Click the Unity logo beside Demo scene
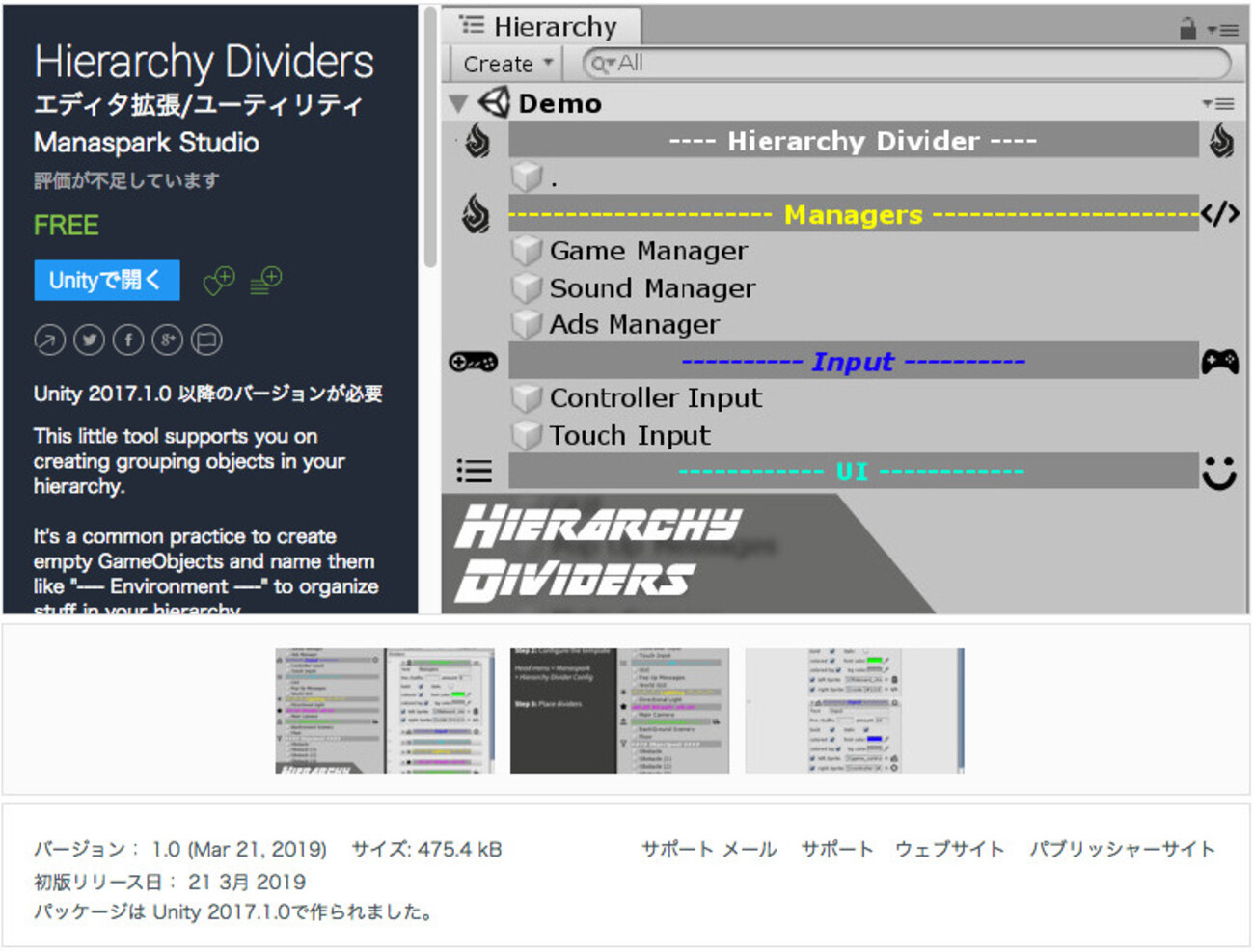The width and height of the screenshot is (1254, 952). click(x=494, y=102)
